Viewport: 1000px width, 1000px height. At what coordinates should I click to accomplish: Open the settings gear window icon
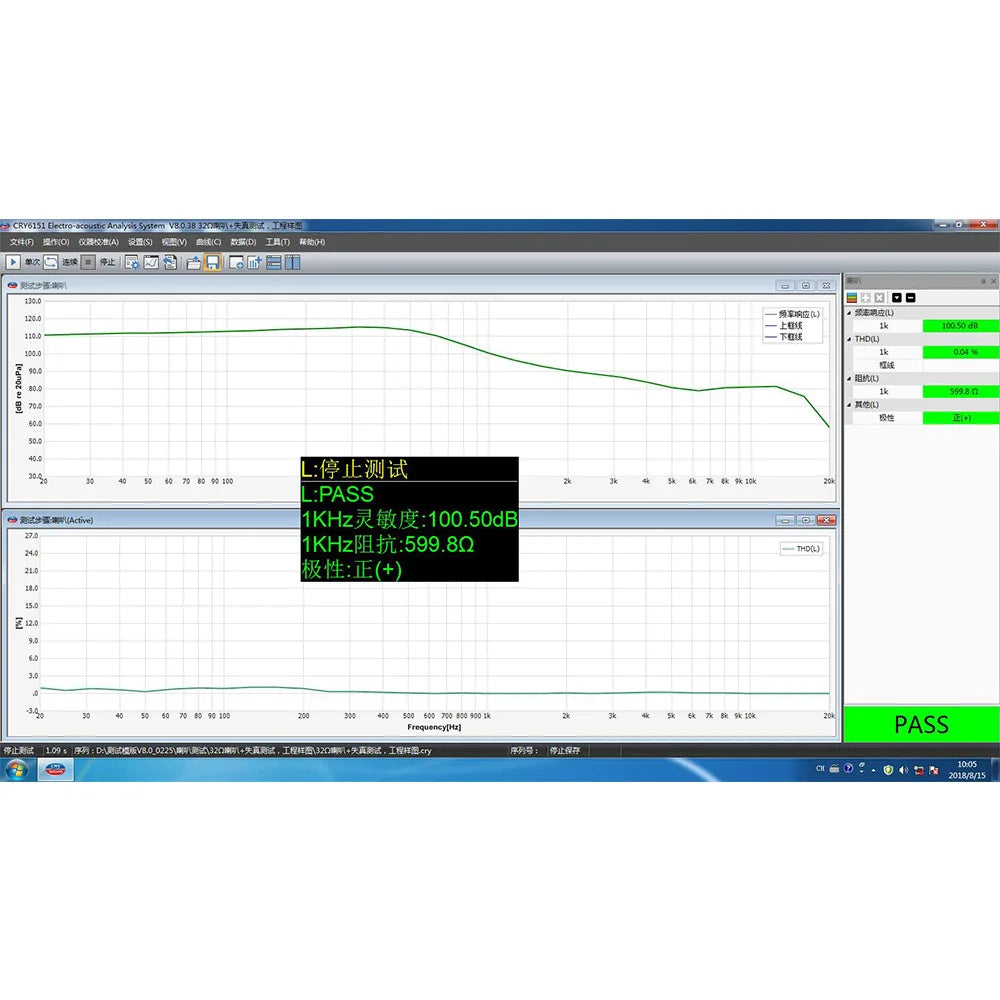pyautogui.click(x=132, y=262)
